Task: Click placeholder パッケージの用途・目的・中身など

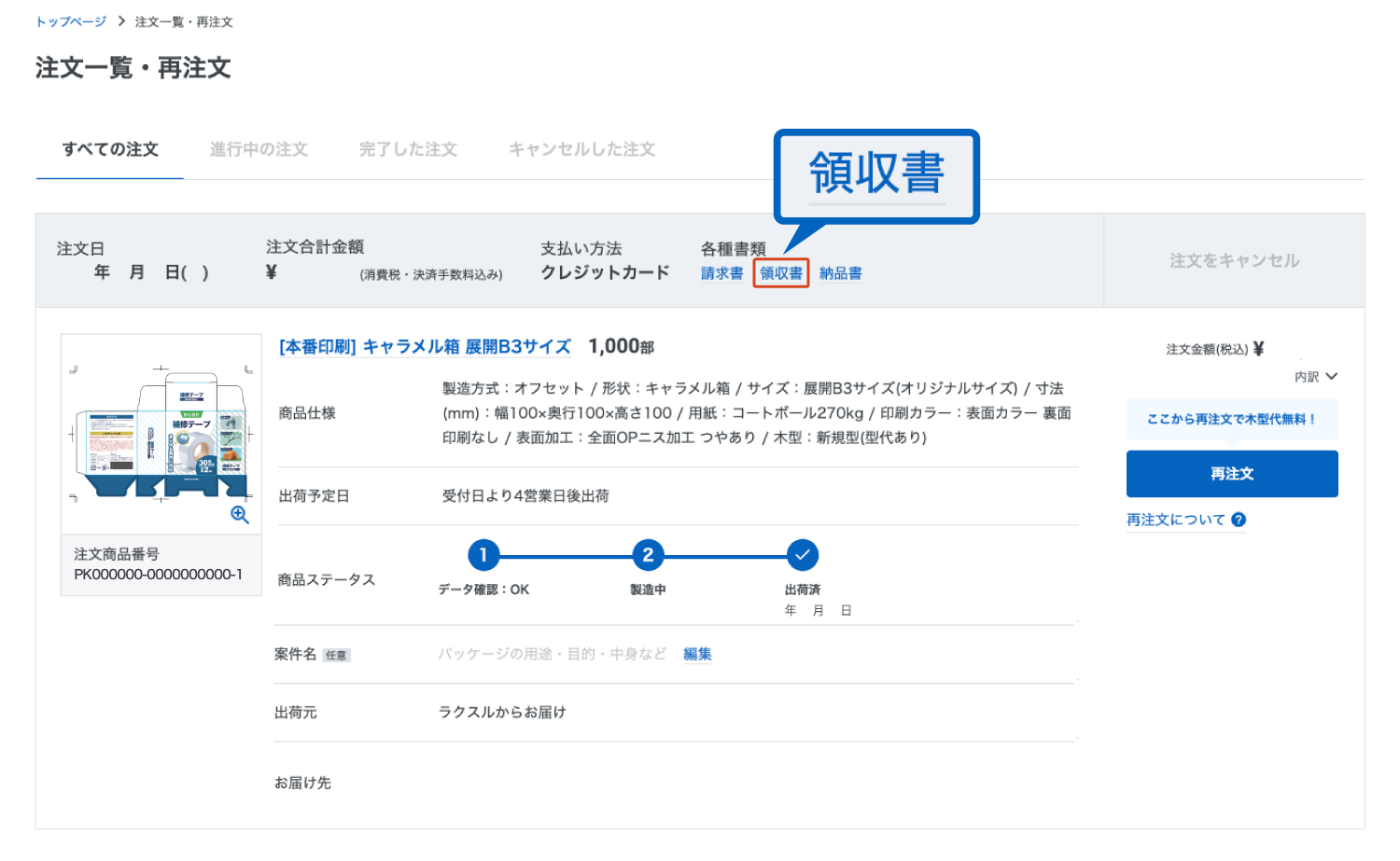Action: [x=553, y=654]
